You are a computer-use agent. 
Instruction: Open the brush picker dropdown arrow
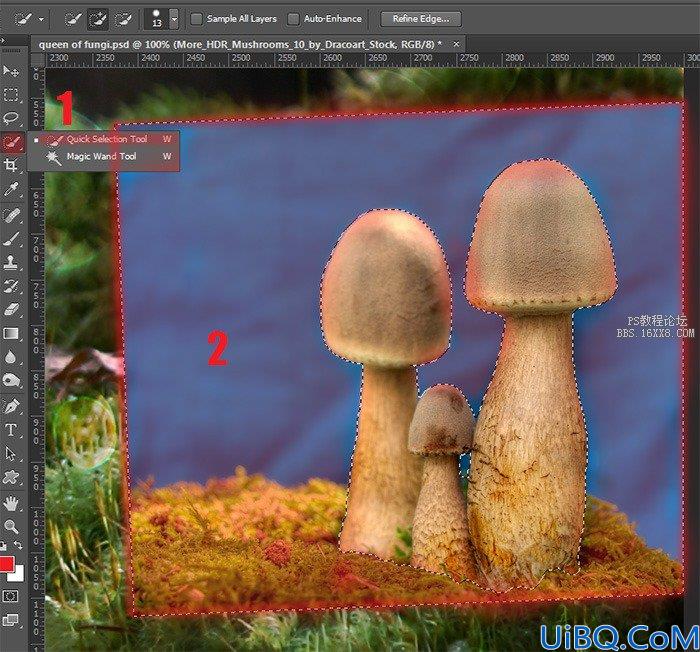175,20
